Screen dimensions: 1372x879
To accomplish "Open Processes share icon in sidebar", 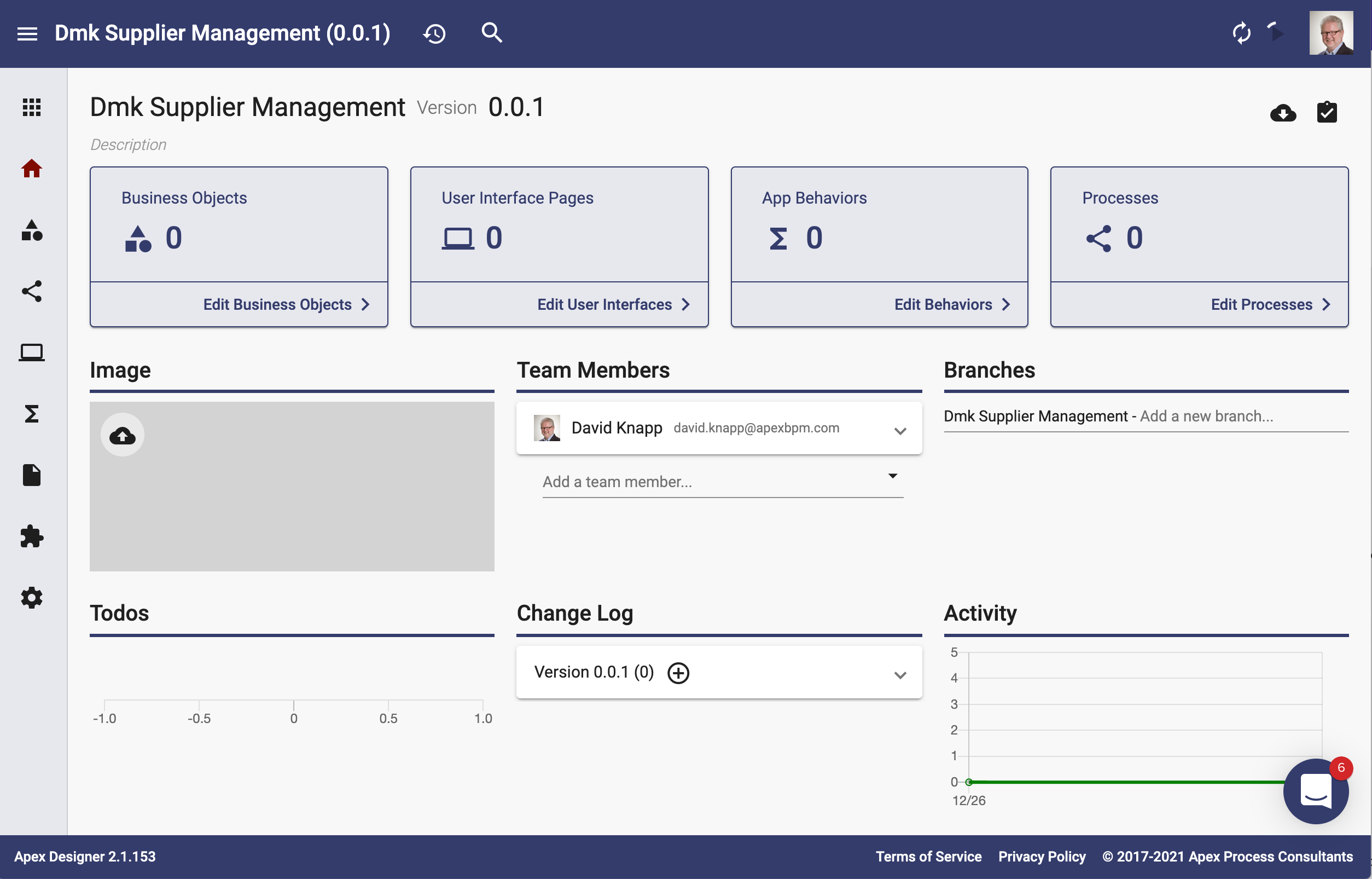I will pyautogui.click(x=32, y=291).
